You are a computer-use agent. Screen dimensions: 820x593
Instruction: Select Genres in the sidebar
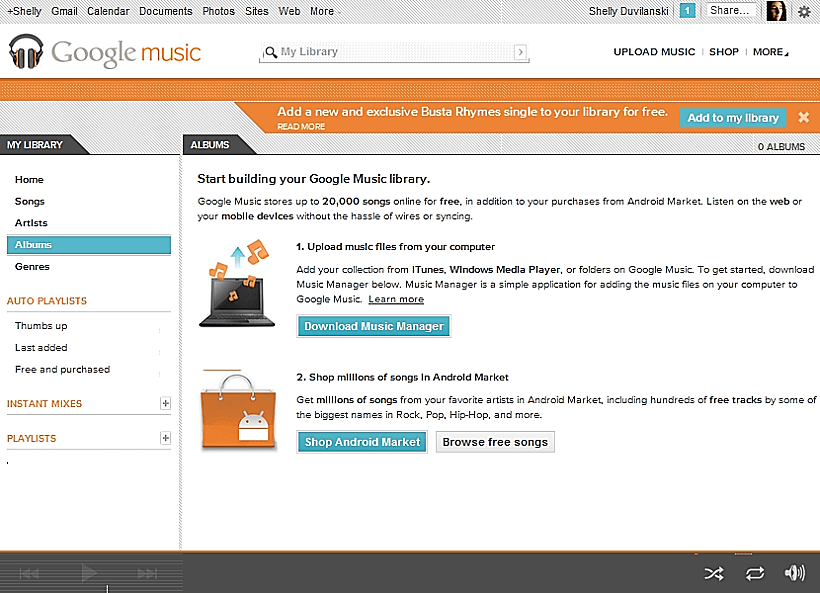tap(32, 267)
